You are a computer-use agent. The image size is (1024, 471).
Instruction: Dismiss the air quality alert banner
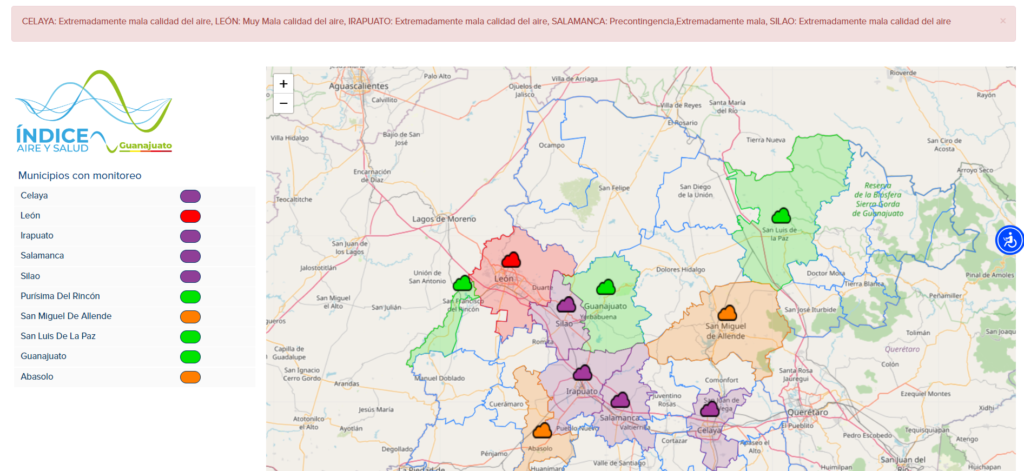1003,21
